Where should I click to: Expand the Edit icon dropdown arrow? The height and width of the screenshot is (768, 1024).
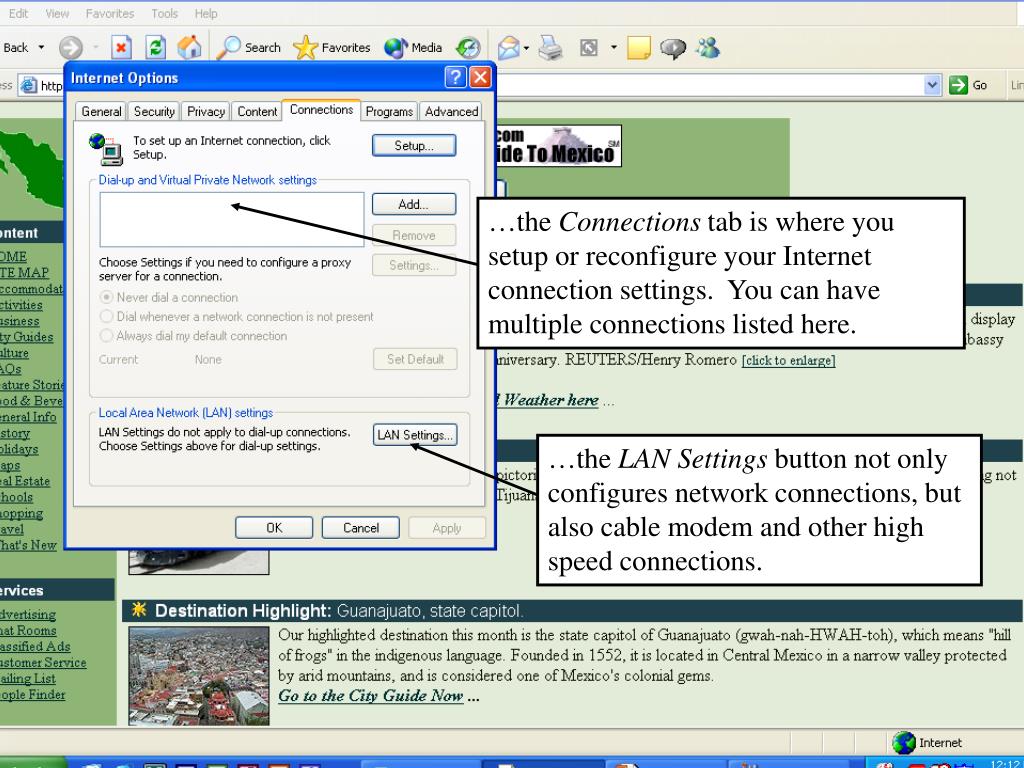tap(613, 48)
